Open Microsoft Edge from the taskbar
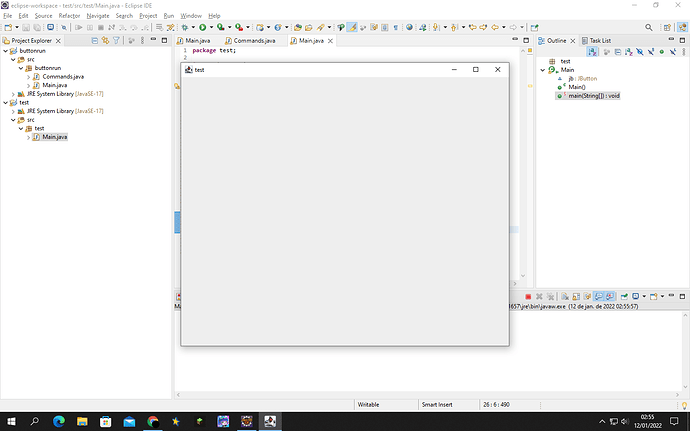The height and width of the screenshot is (431, 690). coord(59,421)
